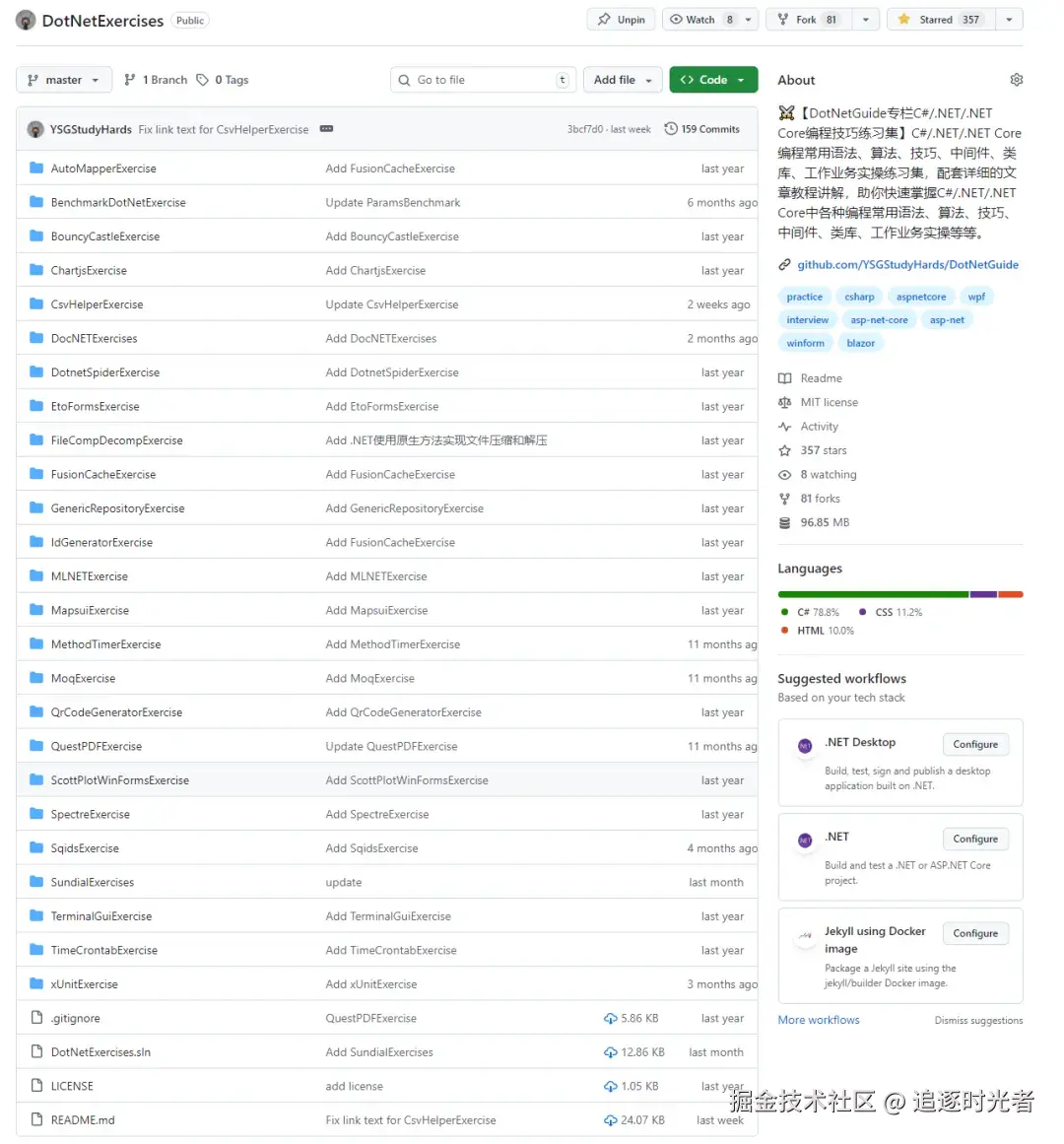1064x1144 pixels.
Task: Open the SundialExercises folder
Action: point(93,882)
